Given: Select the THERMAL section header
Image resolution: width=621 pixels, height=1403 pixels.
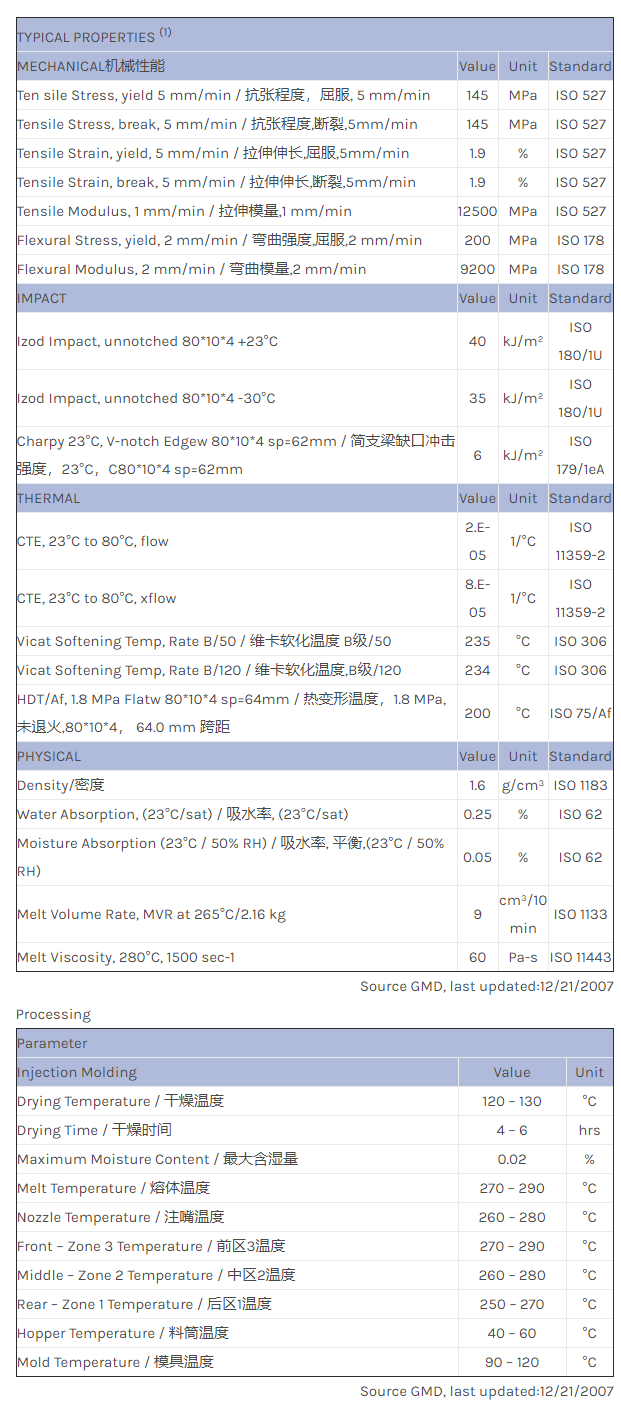Looking at the screenshot, I should point(49,498).
